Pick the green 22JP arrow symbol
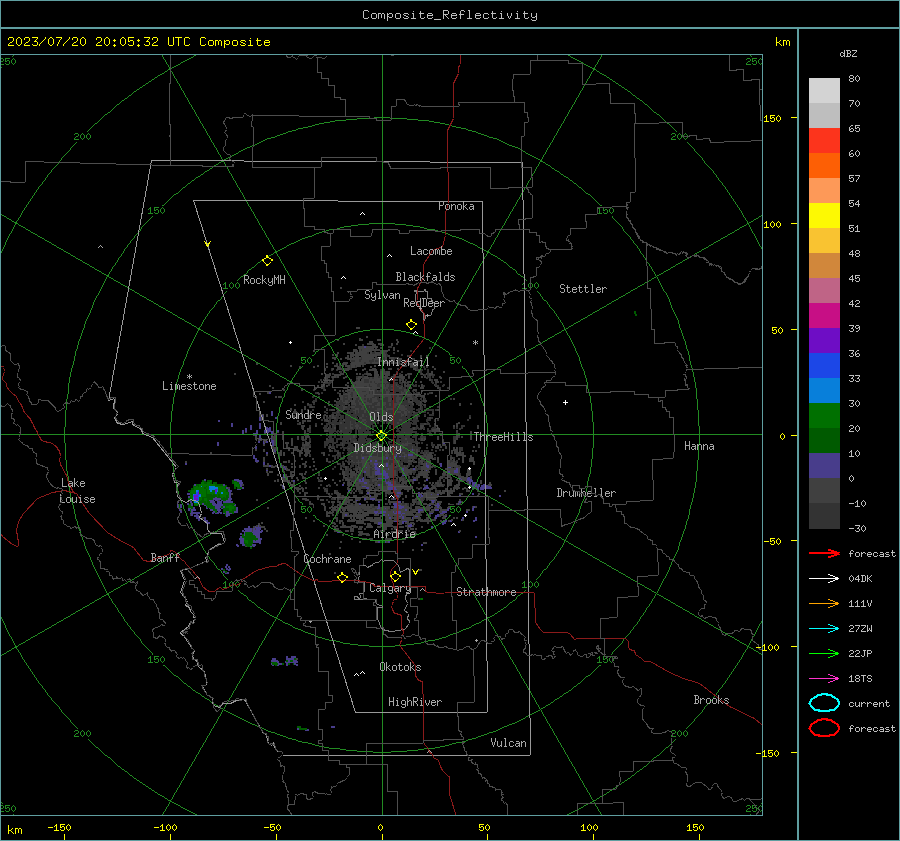The height and width of the screenshot is (841, 900). [824, 653]
